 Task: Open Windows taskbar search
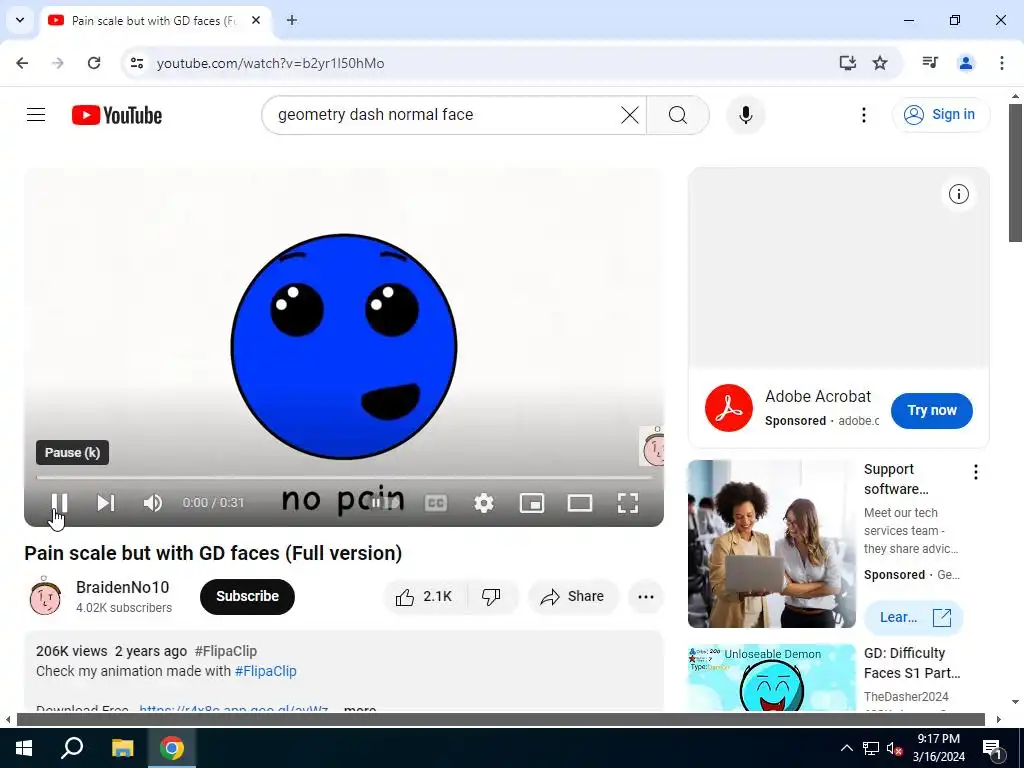pos(72,748)
